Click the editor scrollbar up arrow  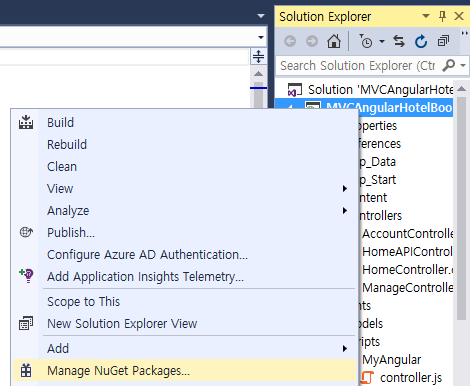258,73
